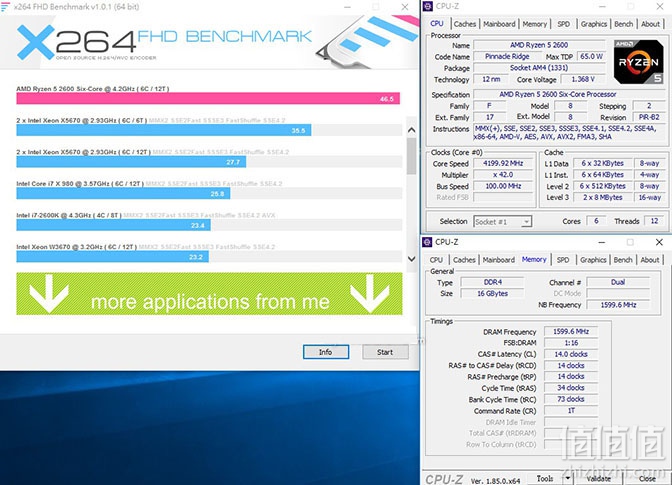The width and height of the screenshot is (672, 485).
Task: Click the Channel # value Dual
Action: (618, 282)
